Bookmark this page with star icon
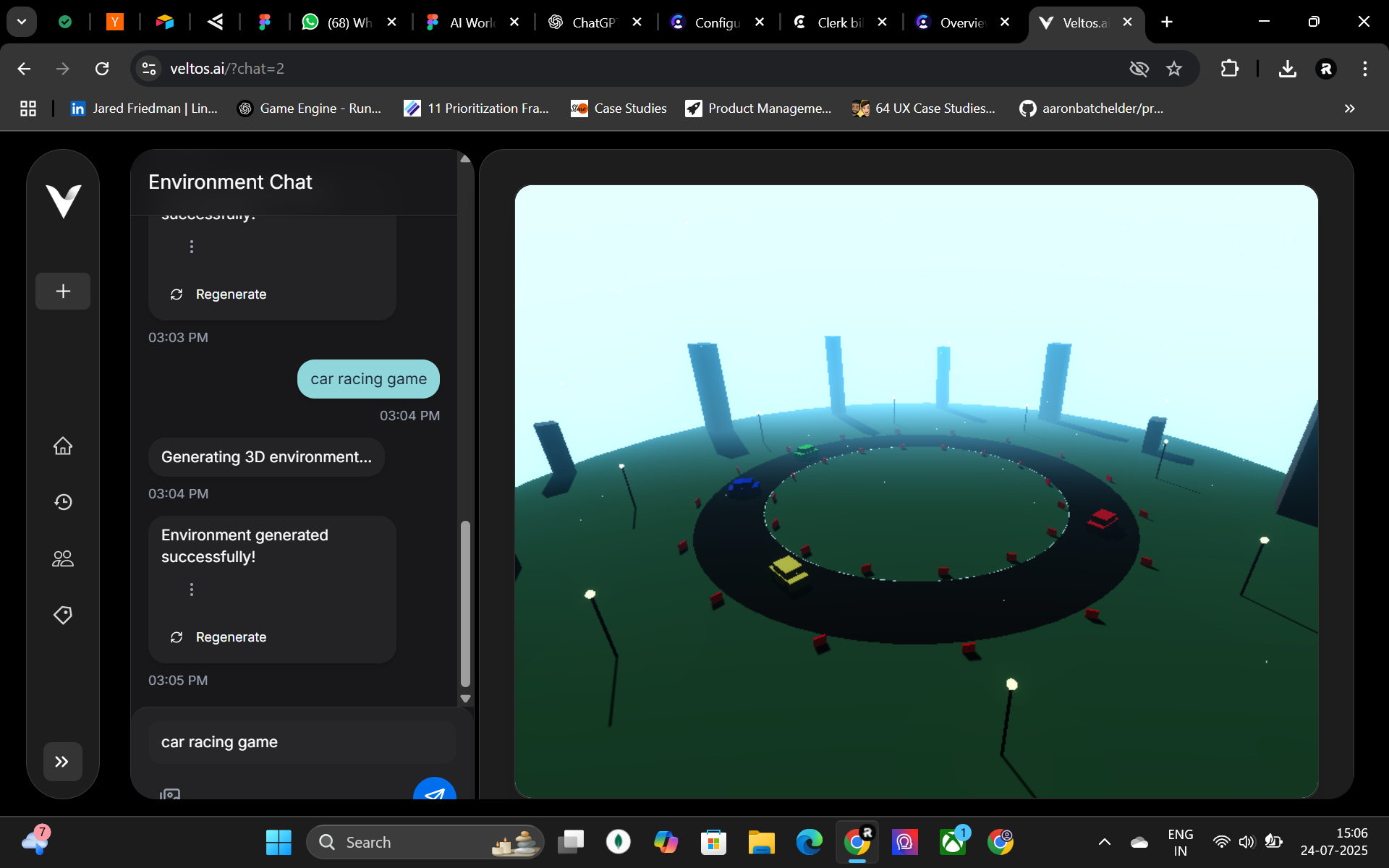Image resolution: width=1389 pixels, height=868 pixels. (1173, 69)
